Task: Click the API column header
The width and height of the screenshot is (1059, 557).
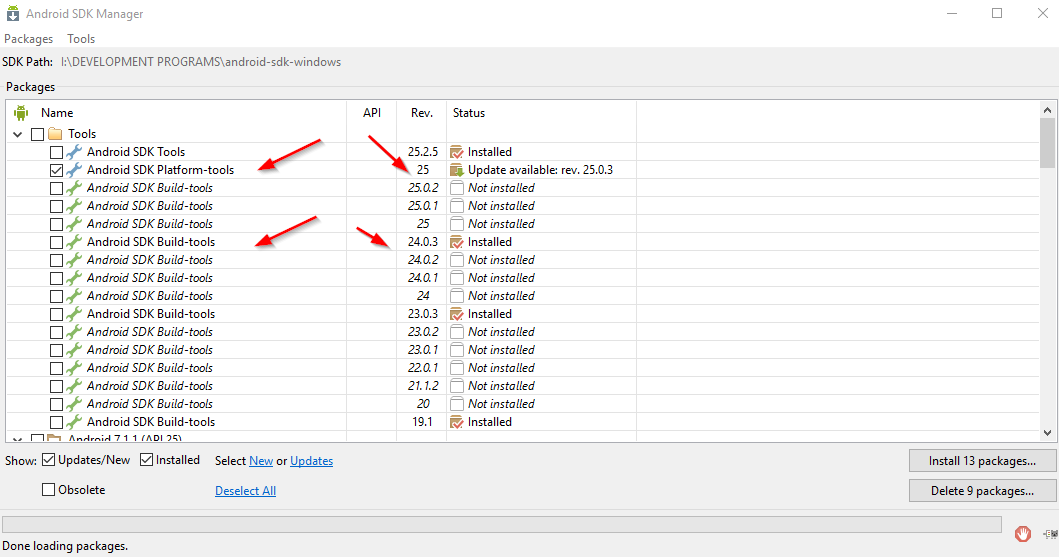Action: [372, 113]
